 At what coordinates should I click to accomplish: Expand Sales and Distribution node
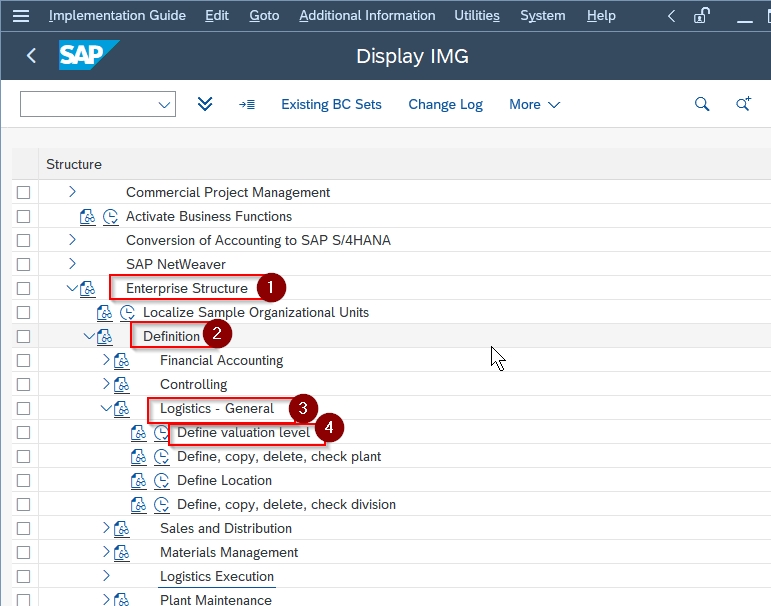click(x=106, y=528)
